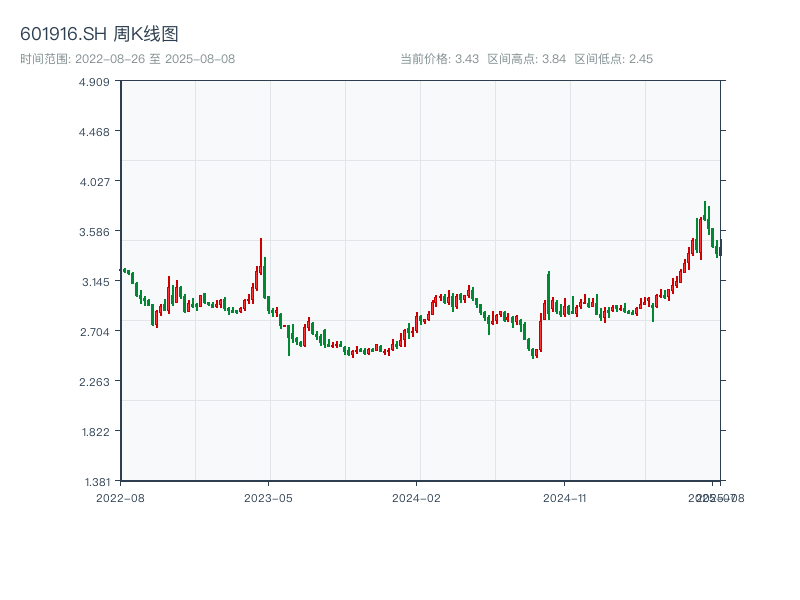
Task: Click the highest candlestick at the 2025 peak
Action: click(x=705, y=212)
